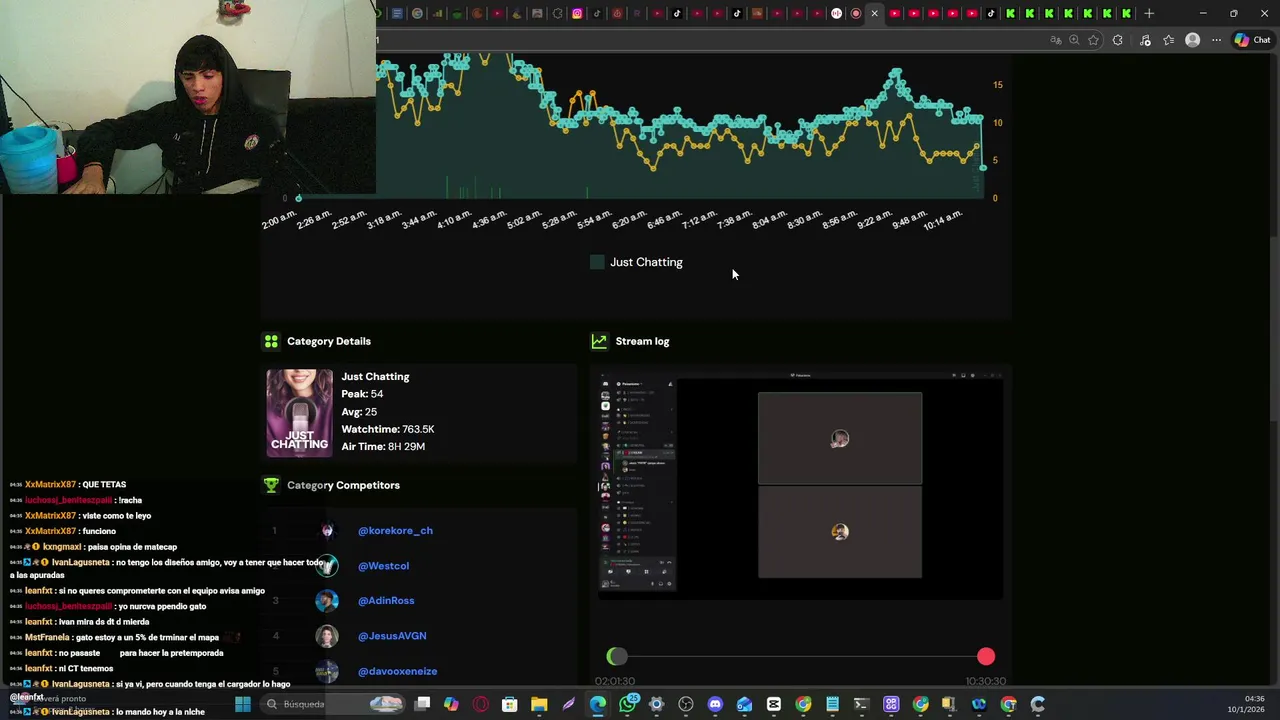Open the favorites list icon in toolbar

1168,40
